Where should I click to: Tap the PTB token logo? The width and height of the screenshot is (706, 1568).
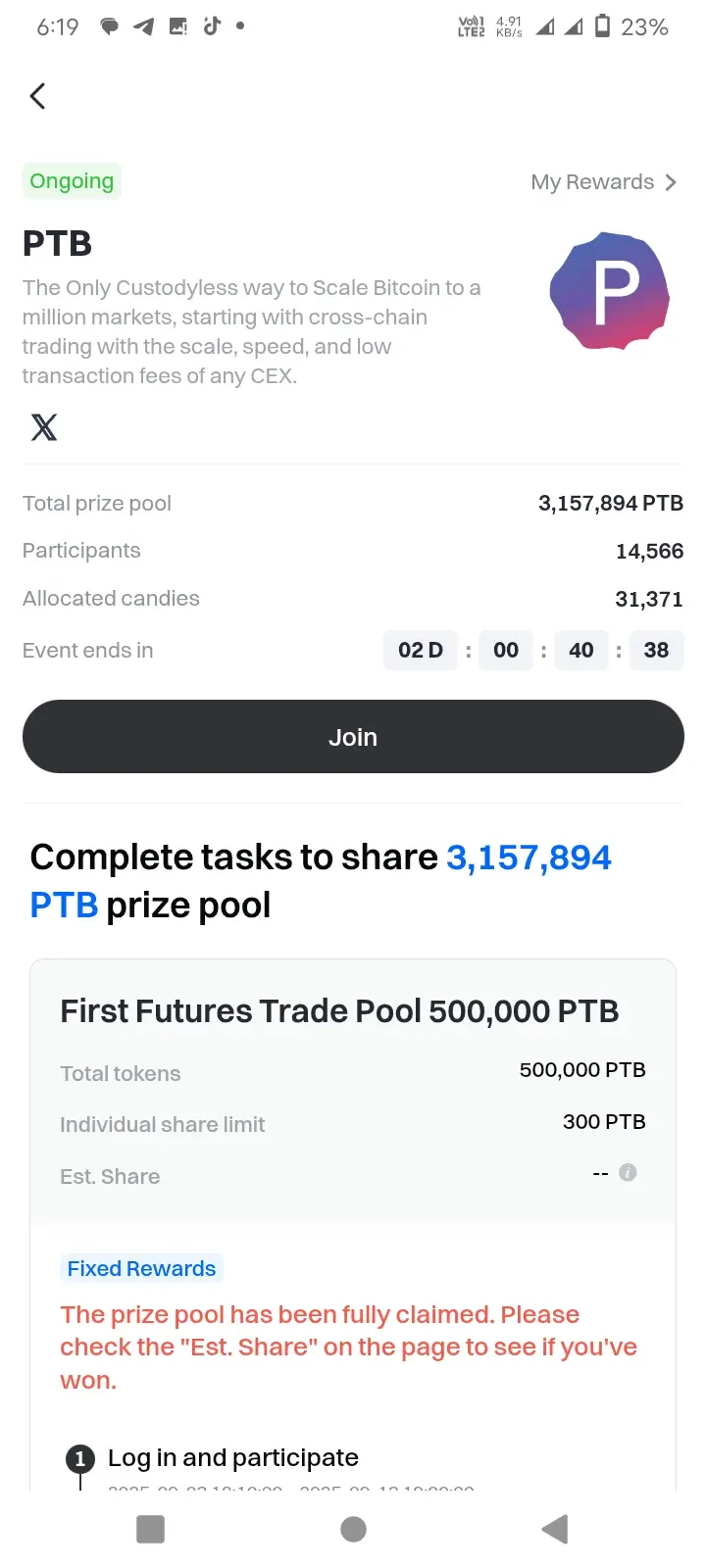coord(610,291)
